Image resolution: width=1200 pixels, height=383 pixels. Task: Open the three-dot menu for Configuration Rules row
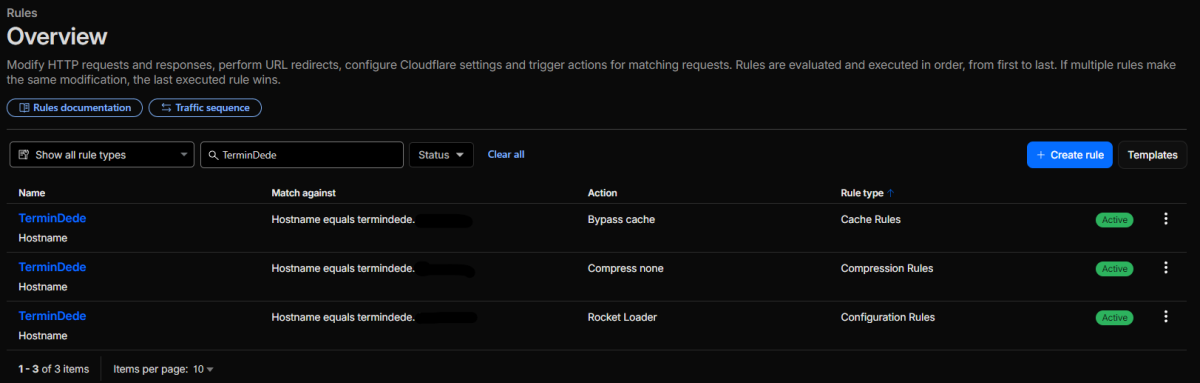(1165, 317)
